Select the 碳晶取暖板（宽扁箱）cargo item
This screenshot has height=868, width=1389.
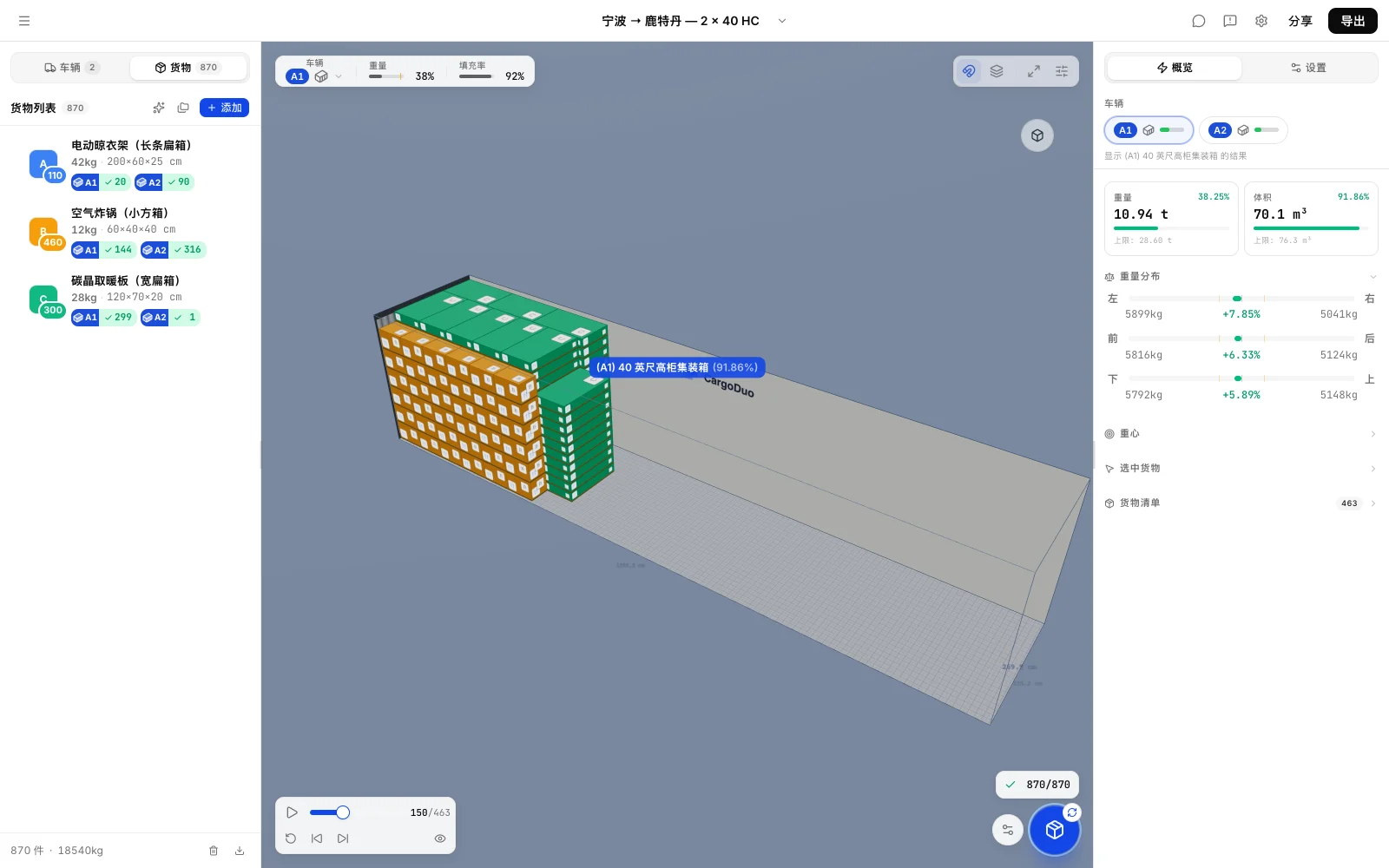[130, 299]
